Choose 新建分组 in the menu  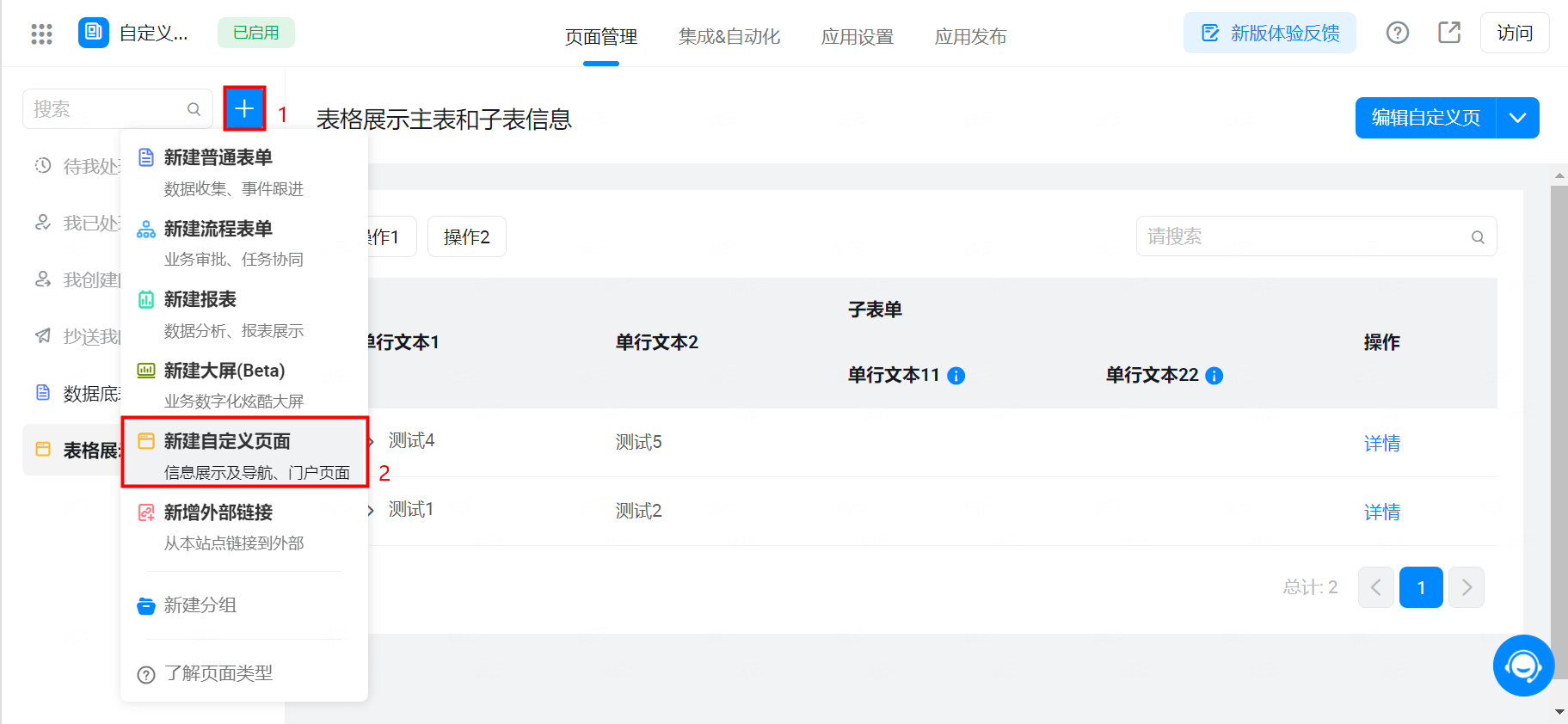point(244,605)
